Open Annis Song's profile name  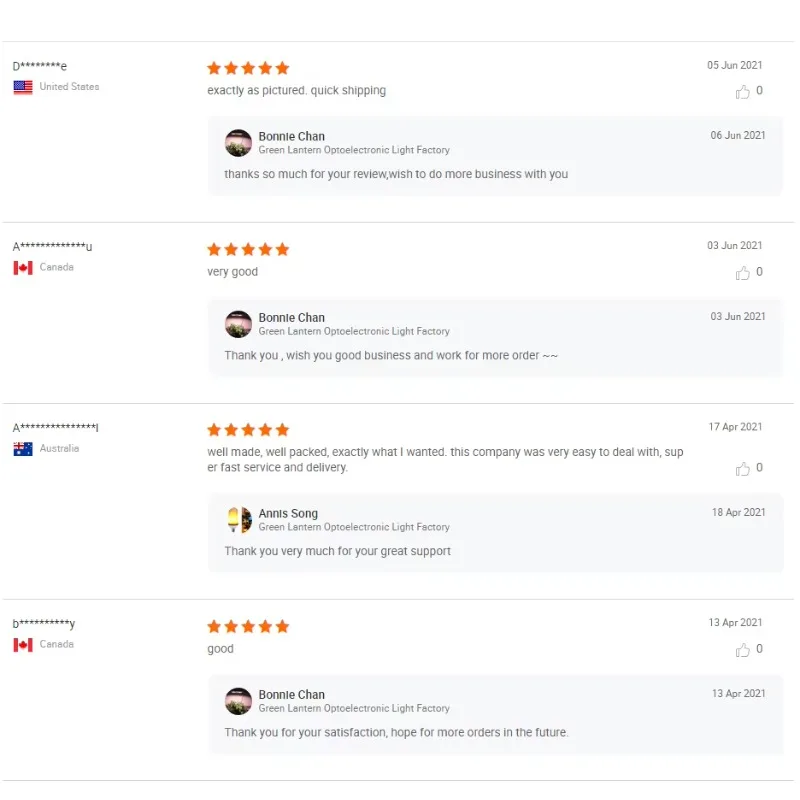pyautogui.click(x=288, y=514)
